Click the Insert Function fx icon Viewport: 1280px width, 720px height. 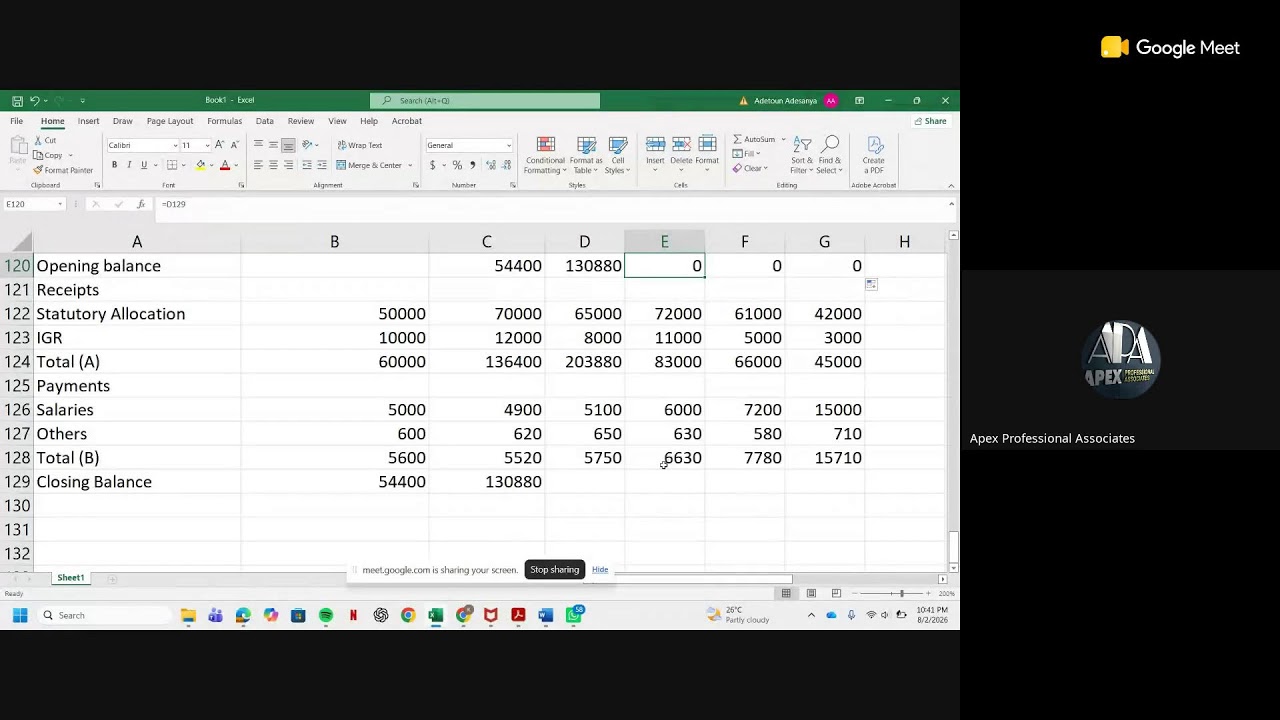tap(141, 204)
